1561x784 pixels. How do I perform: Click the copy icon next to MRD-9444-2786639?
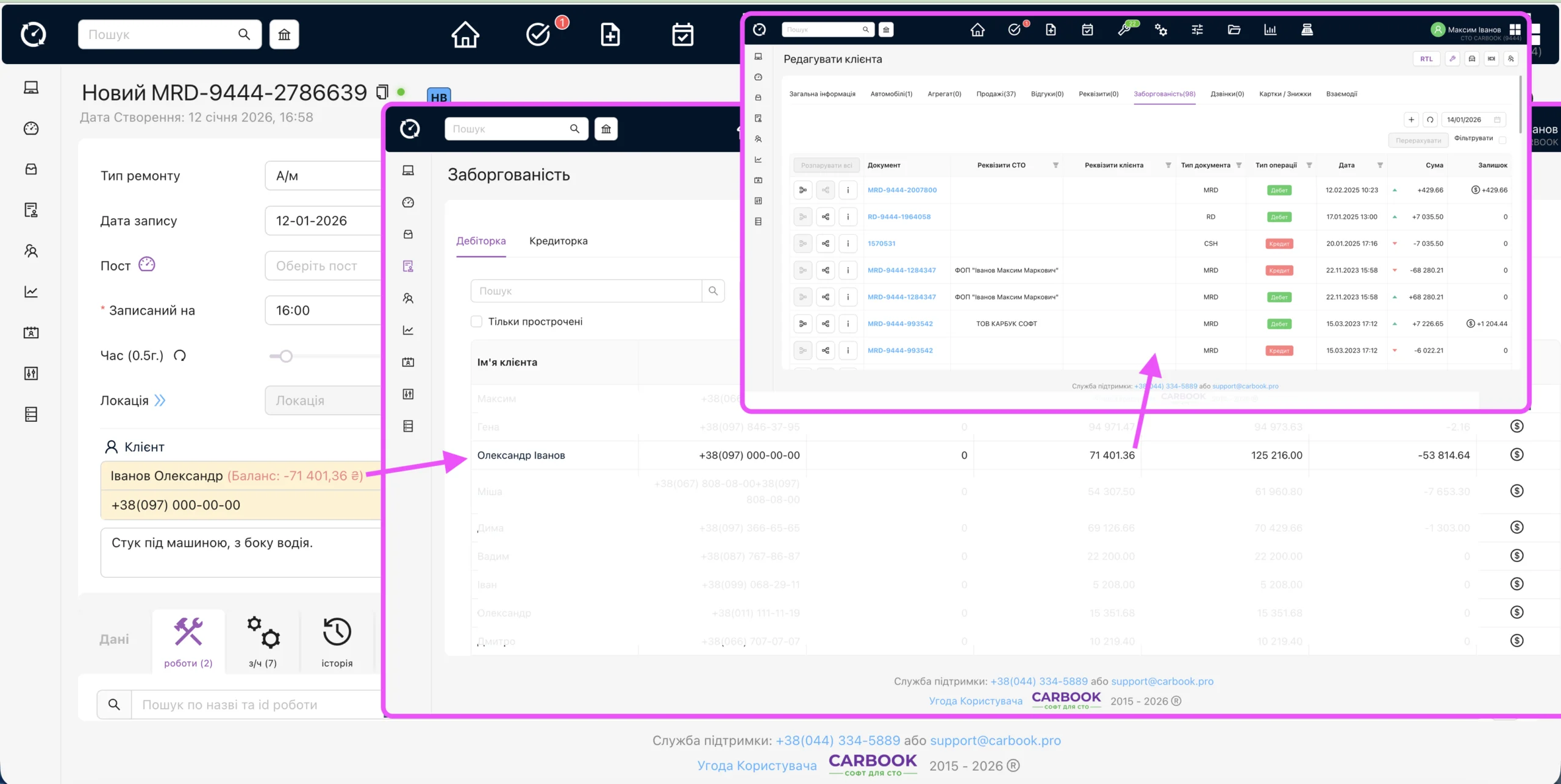[382, 92]
